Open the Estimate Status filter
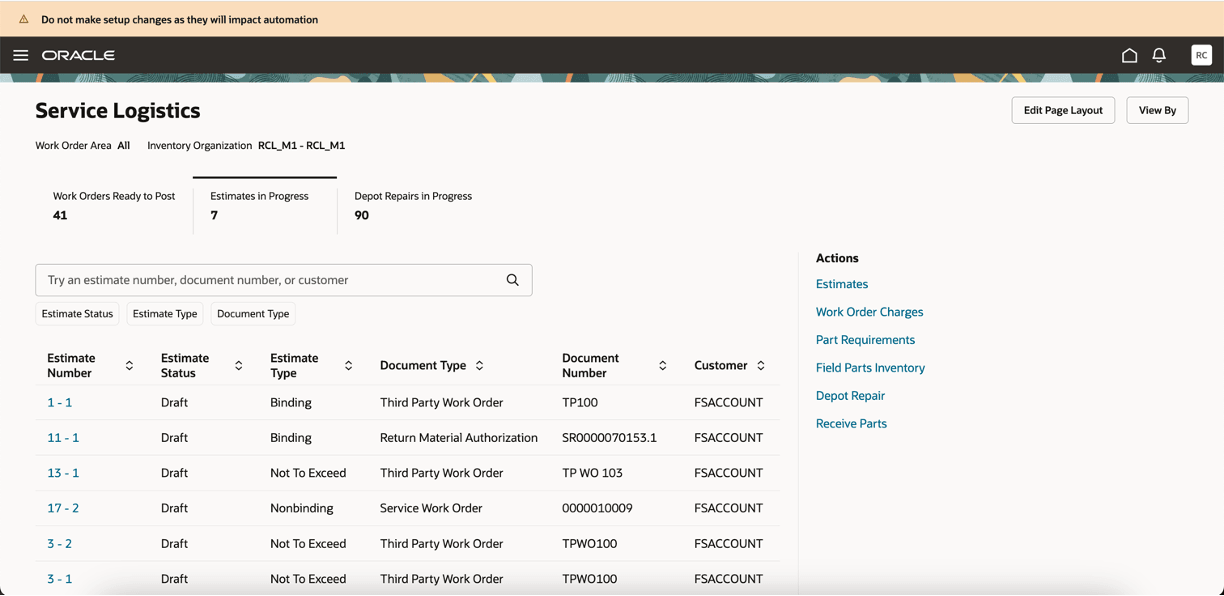Viewport: 1224px width, 596px height. click(77, 313)
